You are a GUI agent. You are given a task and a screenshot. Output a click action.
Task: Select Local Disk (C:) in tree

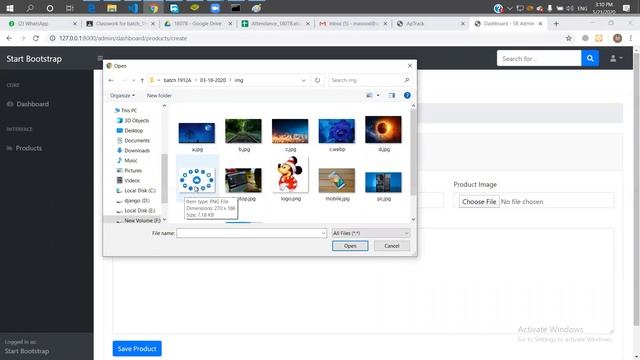[x=140, y=191]
